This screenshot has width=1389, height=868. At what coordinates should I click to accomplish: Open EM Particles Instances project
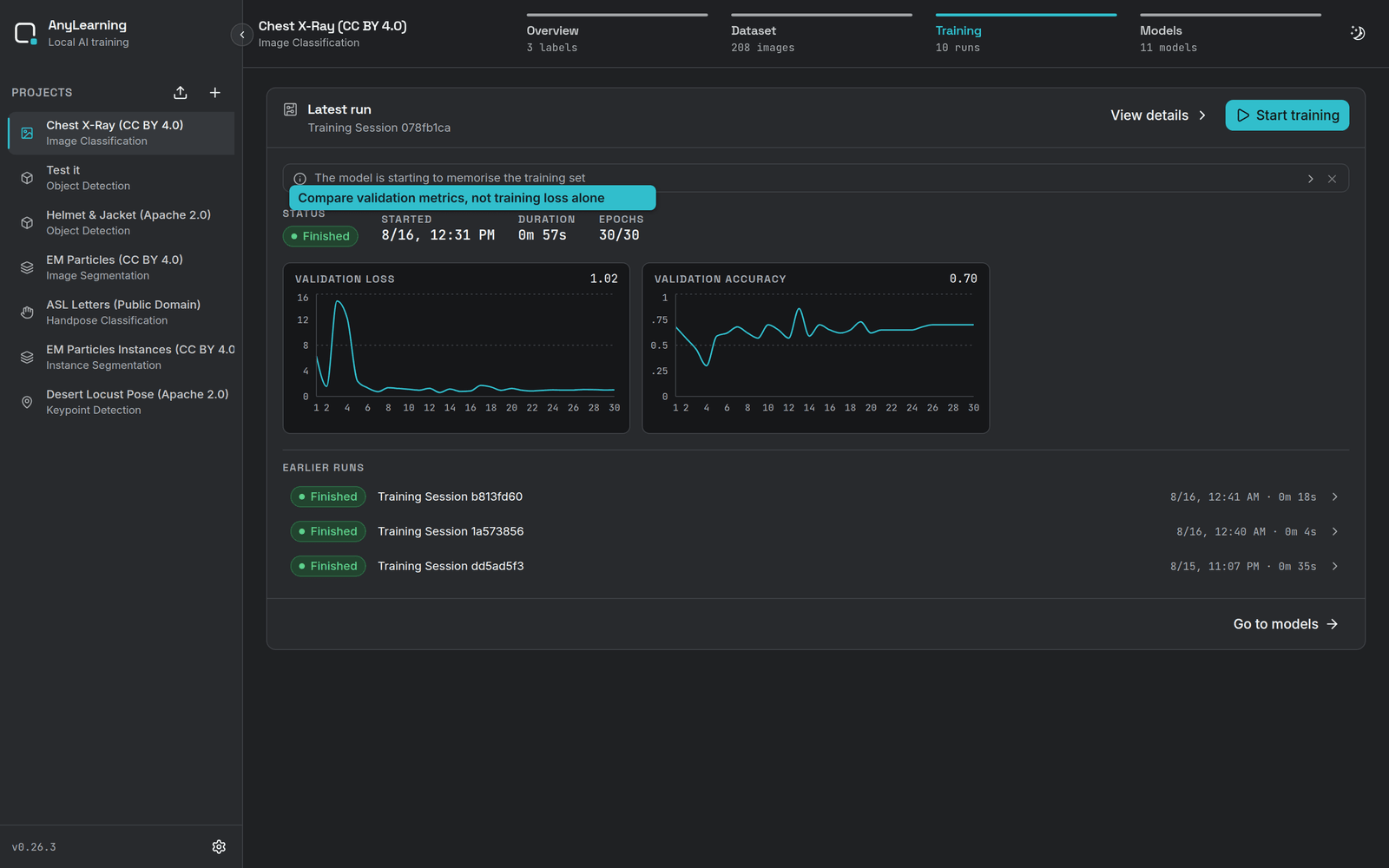tap(122, 358)
